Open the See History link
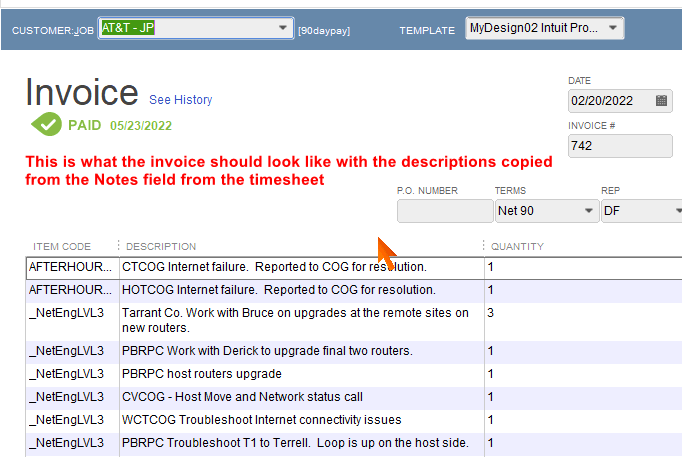 point(181,100)
